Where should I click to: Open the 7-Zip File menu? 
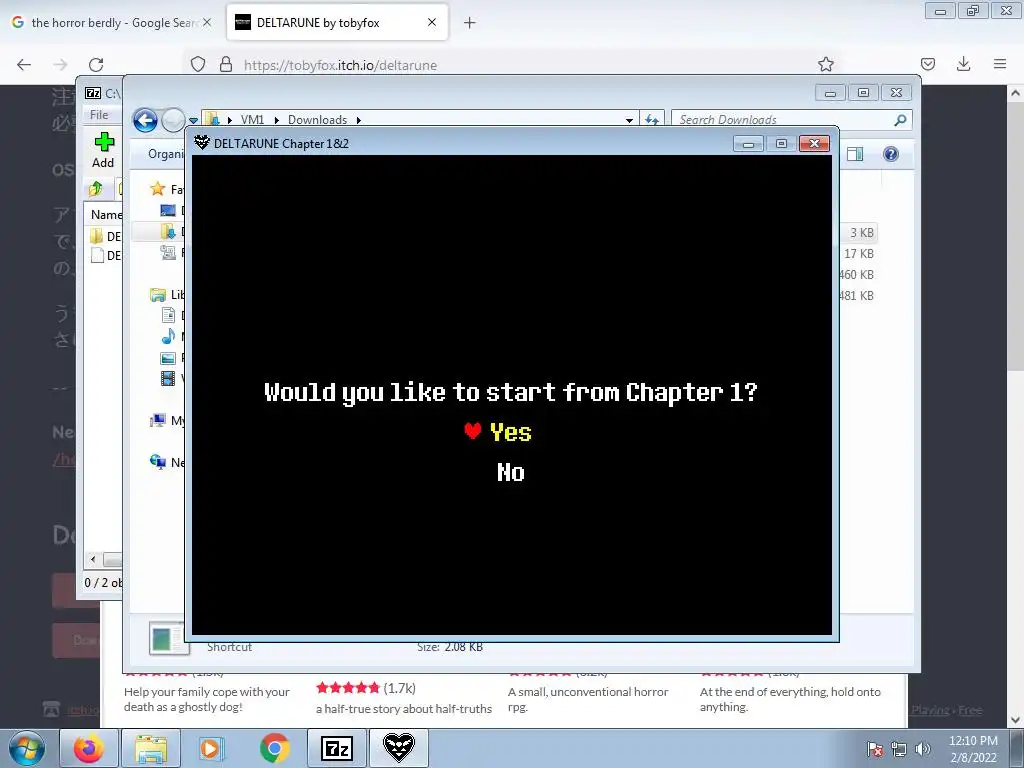coord(99,114)
